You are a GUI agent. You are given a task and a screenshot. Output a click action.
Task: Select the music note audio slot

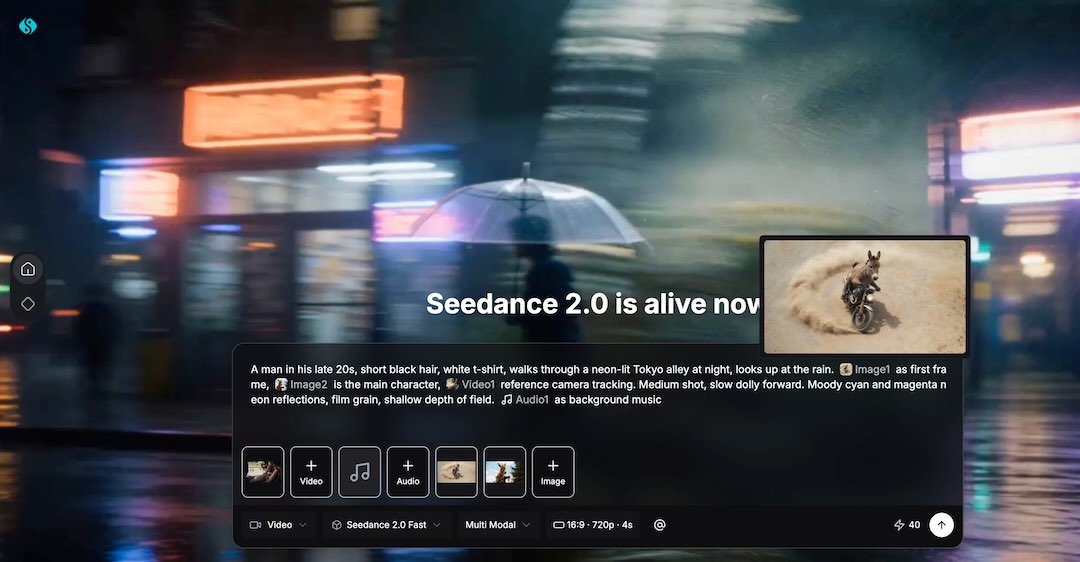pyautogui.click(x=360, y=472)
